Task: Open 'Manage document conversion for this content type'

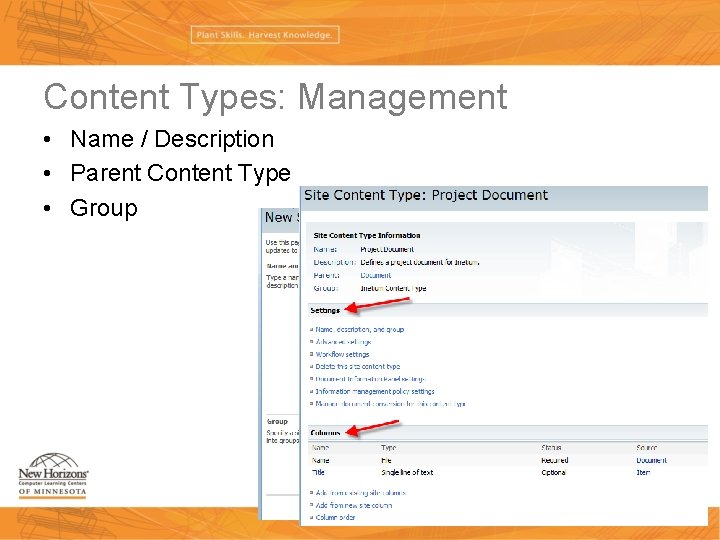Action: (x=391, y=404)
